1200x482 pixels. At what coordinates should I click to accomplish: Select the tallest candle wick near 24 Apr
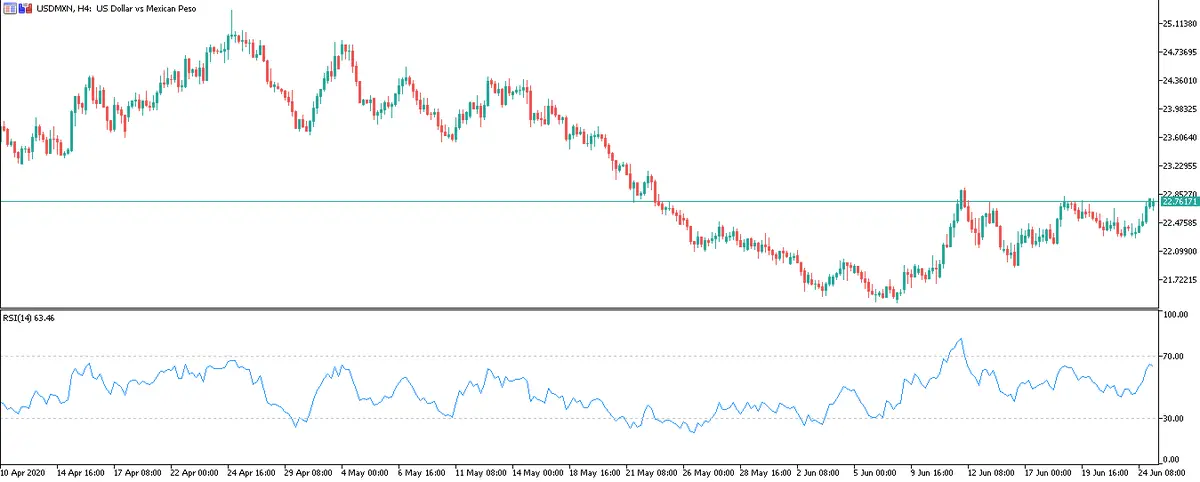coord(231,20)
